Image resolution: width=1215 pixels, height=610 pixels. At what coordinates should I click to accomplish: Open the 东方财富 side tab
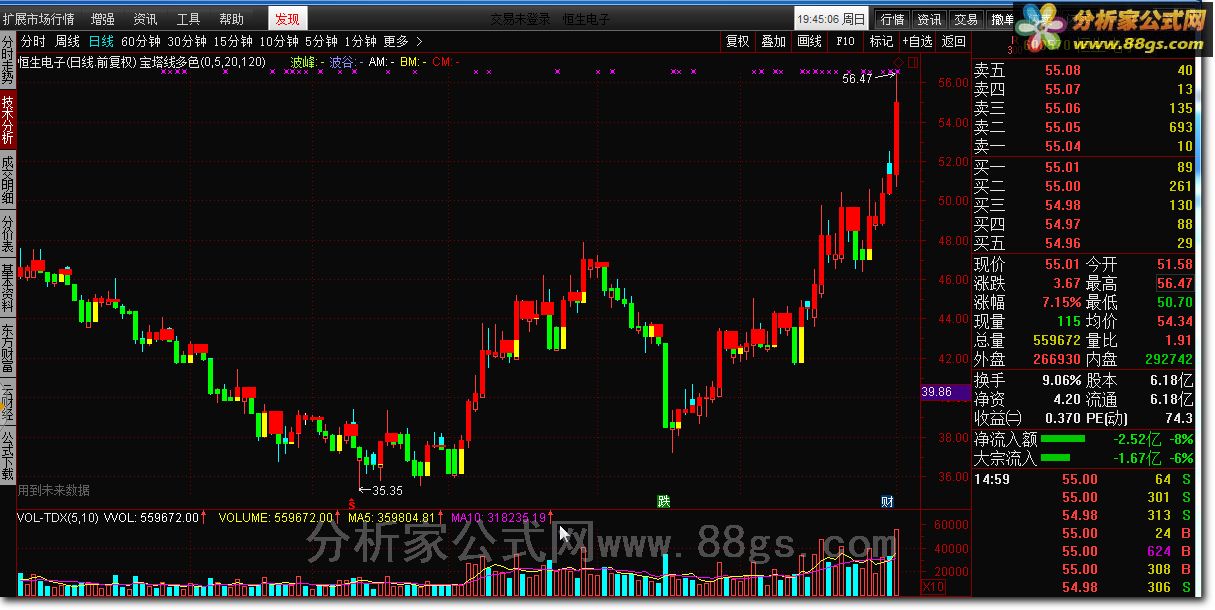click(8, 349)
